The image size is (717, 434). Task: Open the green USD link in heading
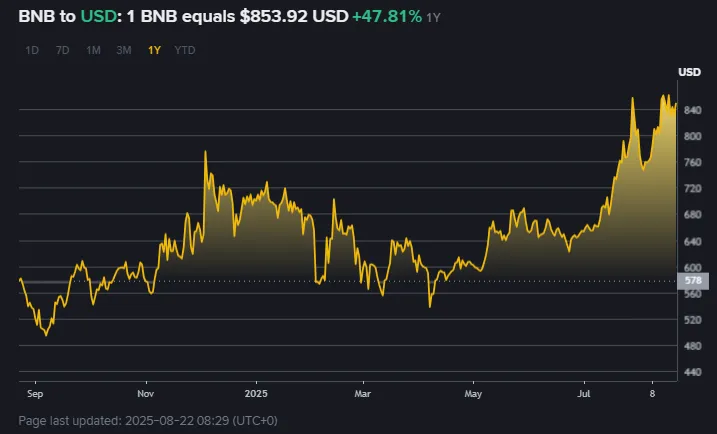(x=99, y=16)
